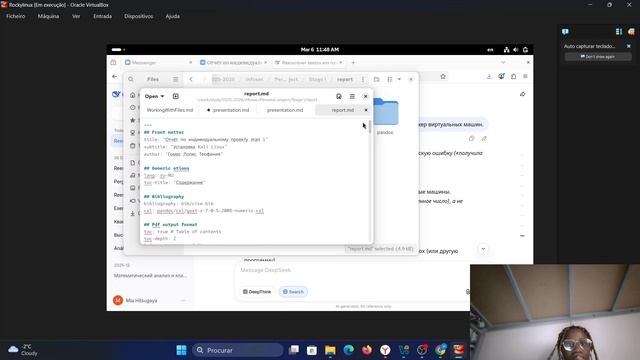Click the text editor vertical scrollbar

click(x=370, y=127)
